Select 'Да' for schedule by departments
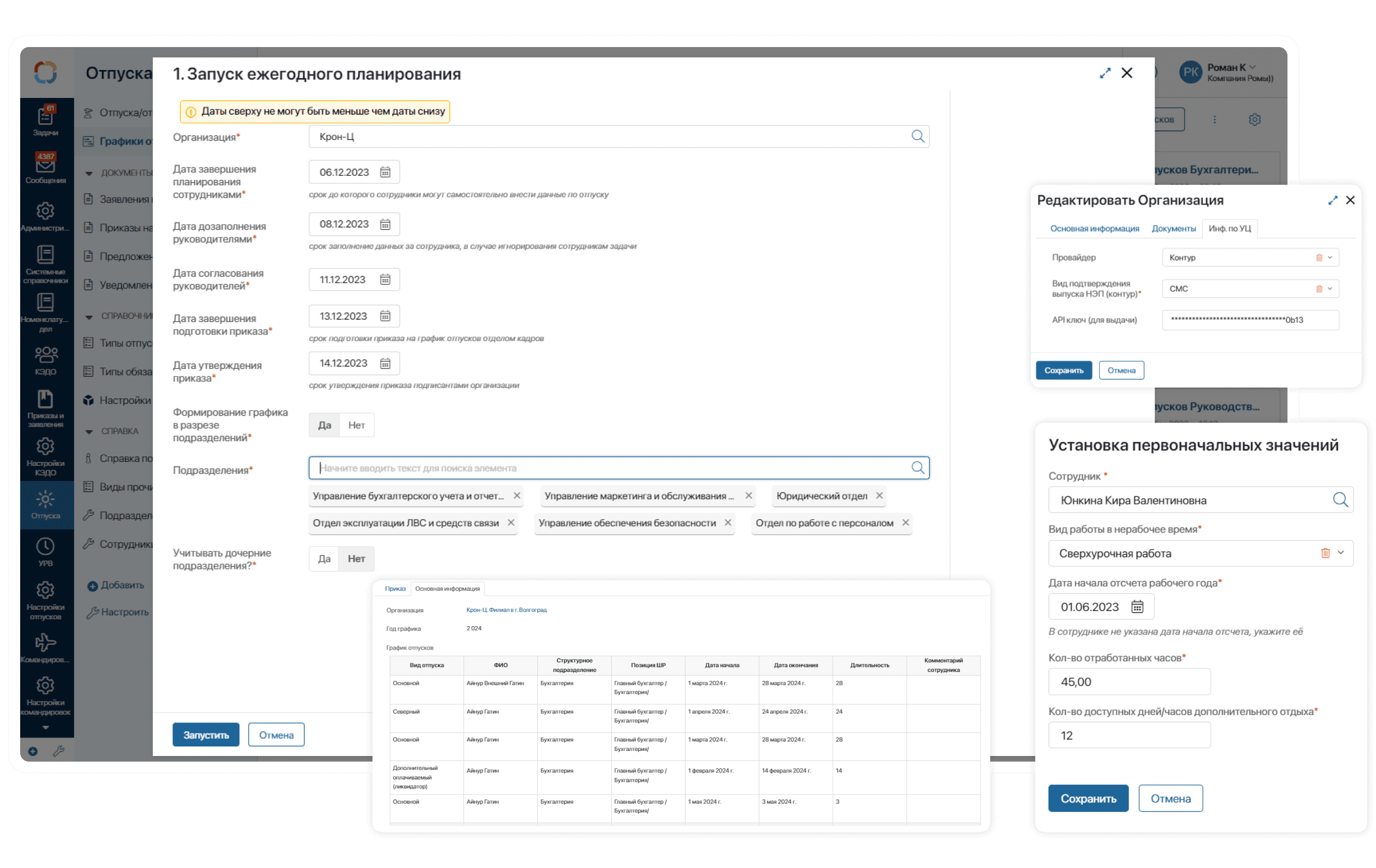1376x868 pixels. [x=324, y=425]
